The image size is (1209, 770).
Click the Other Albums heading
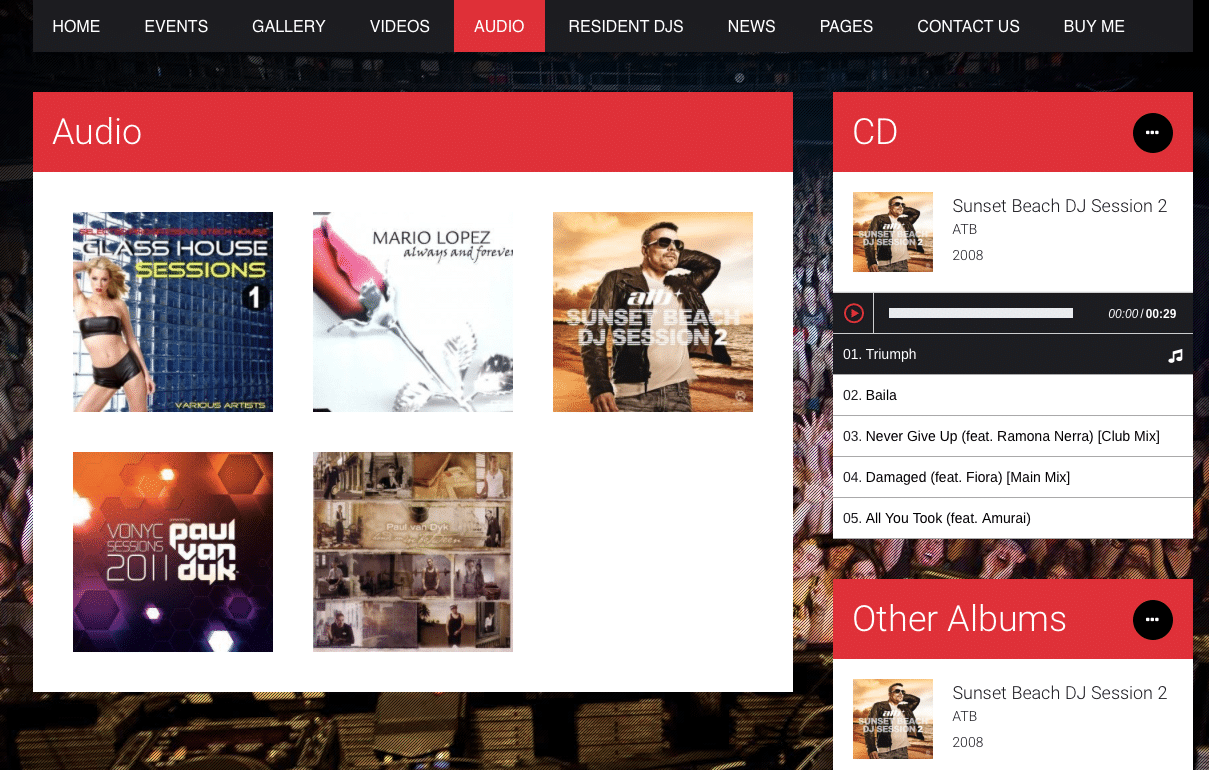tap(960, 619)
